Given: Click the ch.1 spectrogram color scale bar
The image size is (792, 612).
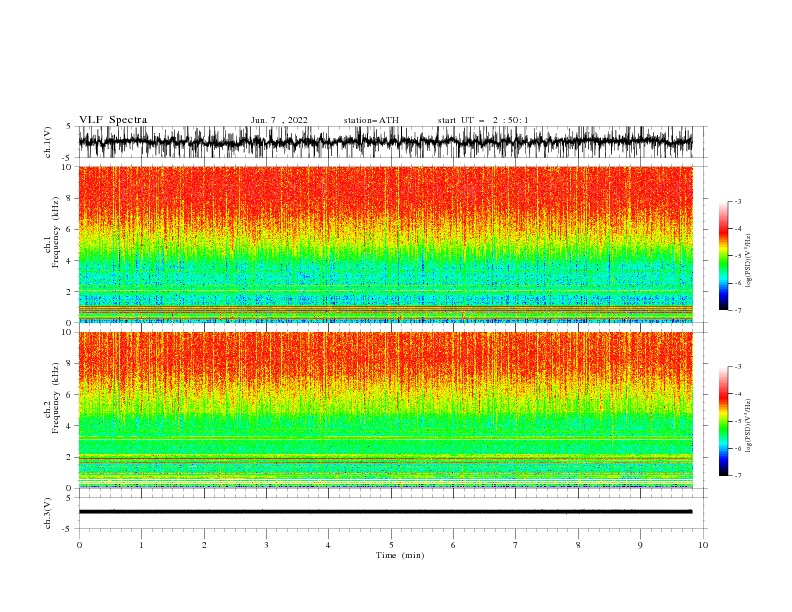Looking at the screenshot, I should pos(723,256).
